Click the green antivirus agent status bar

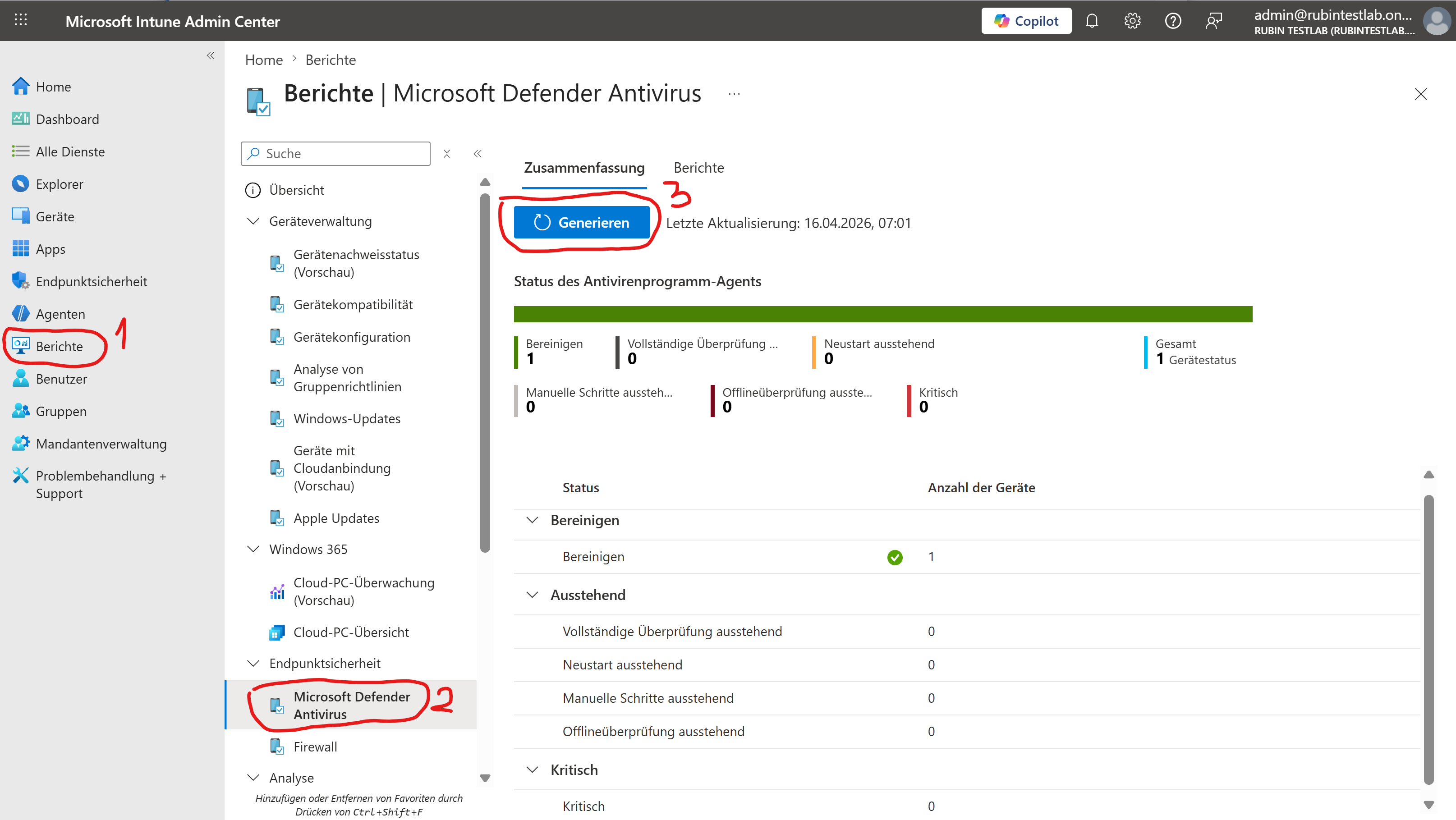[882, 314]
